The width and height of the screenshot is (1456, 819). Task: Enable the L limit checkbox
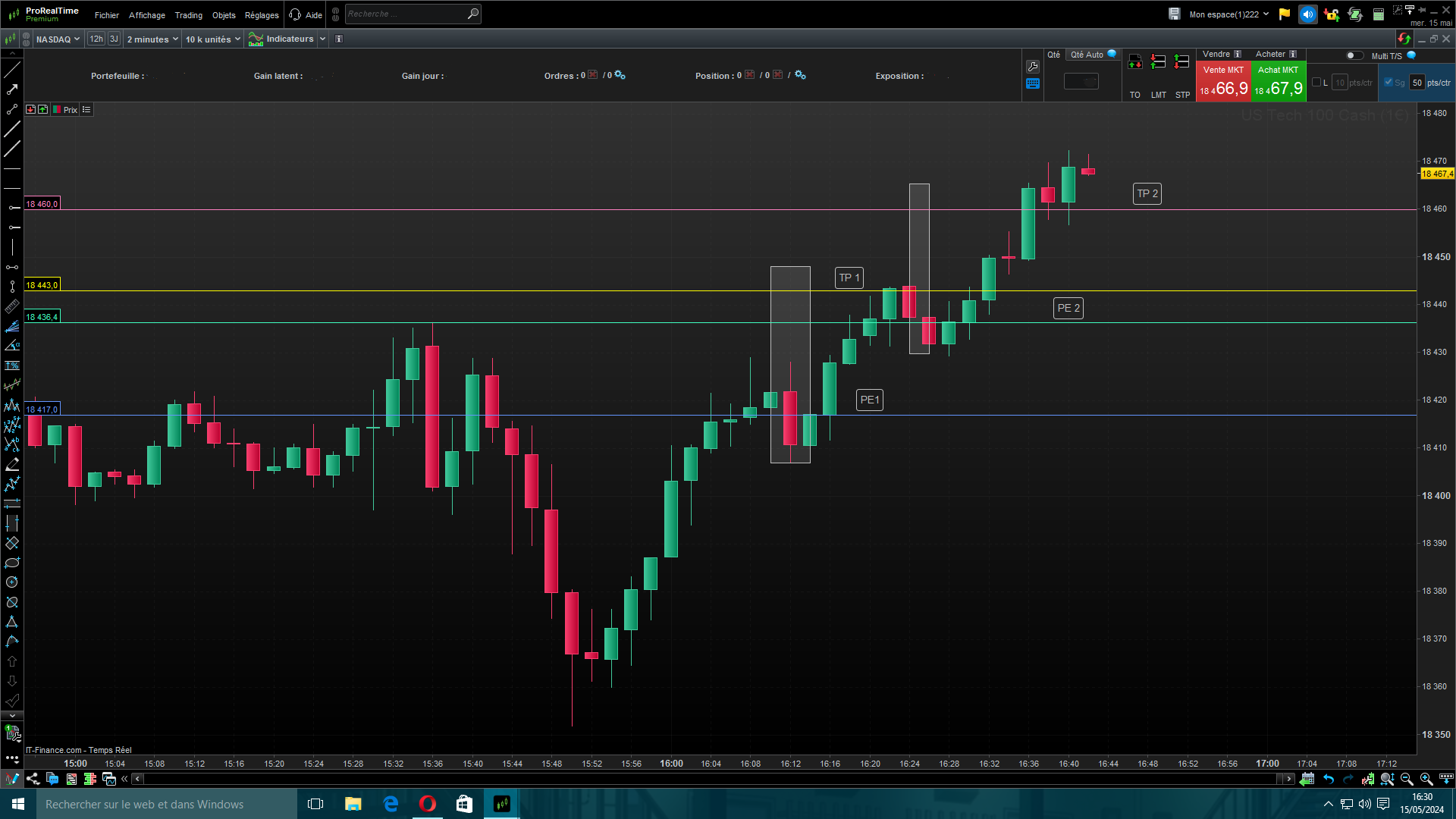tap(1316, 83)
